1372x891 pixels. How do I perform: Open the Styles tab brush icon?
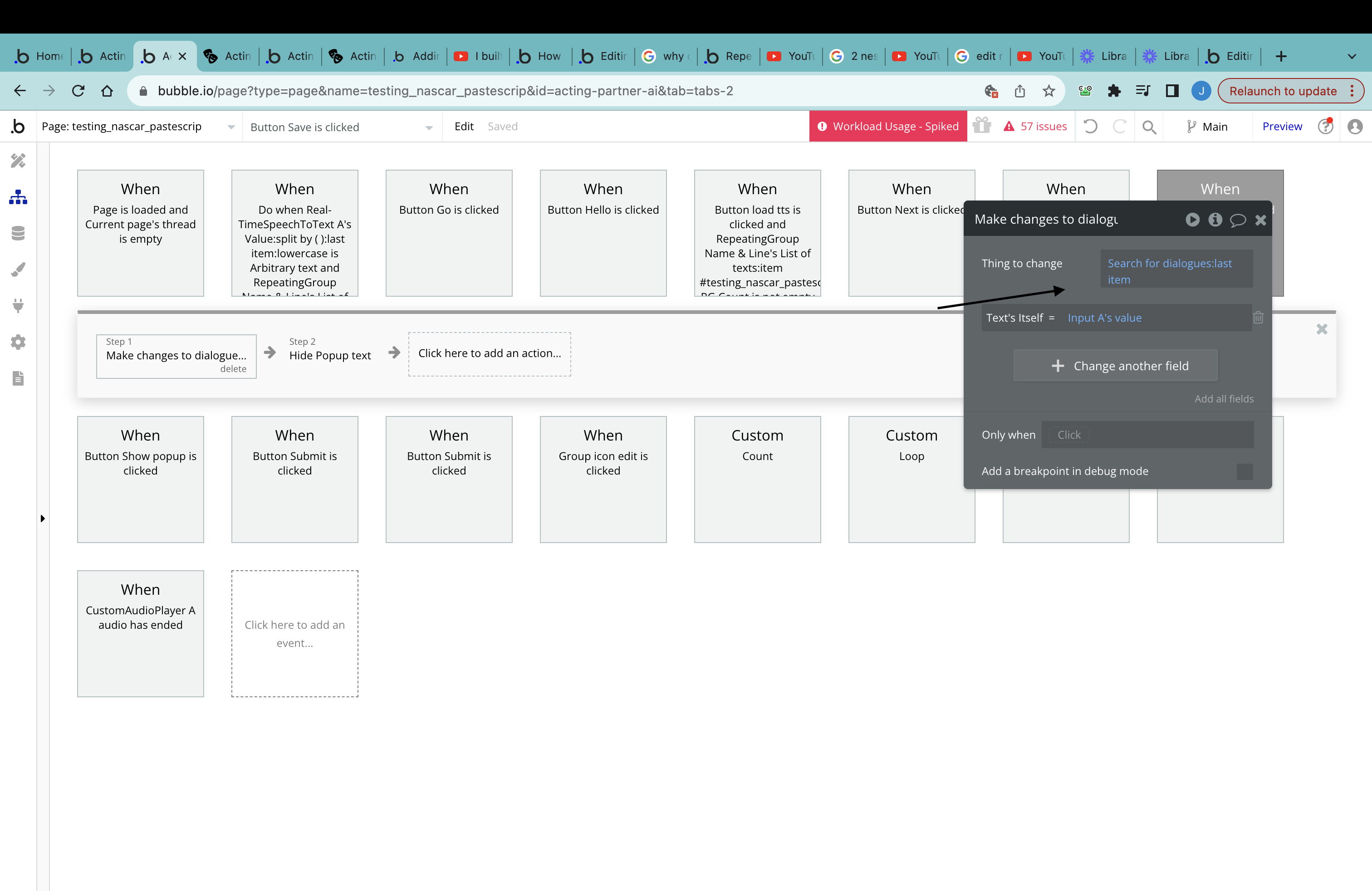coord(18,270)
